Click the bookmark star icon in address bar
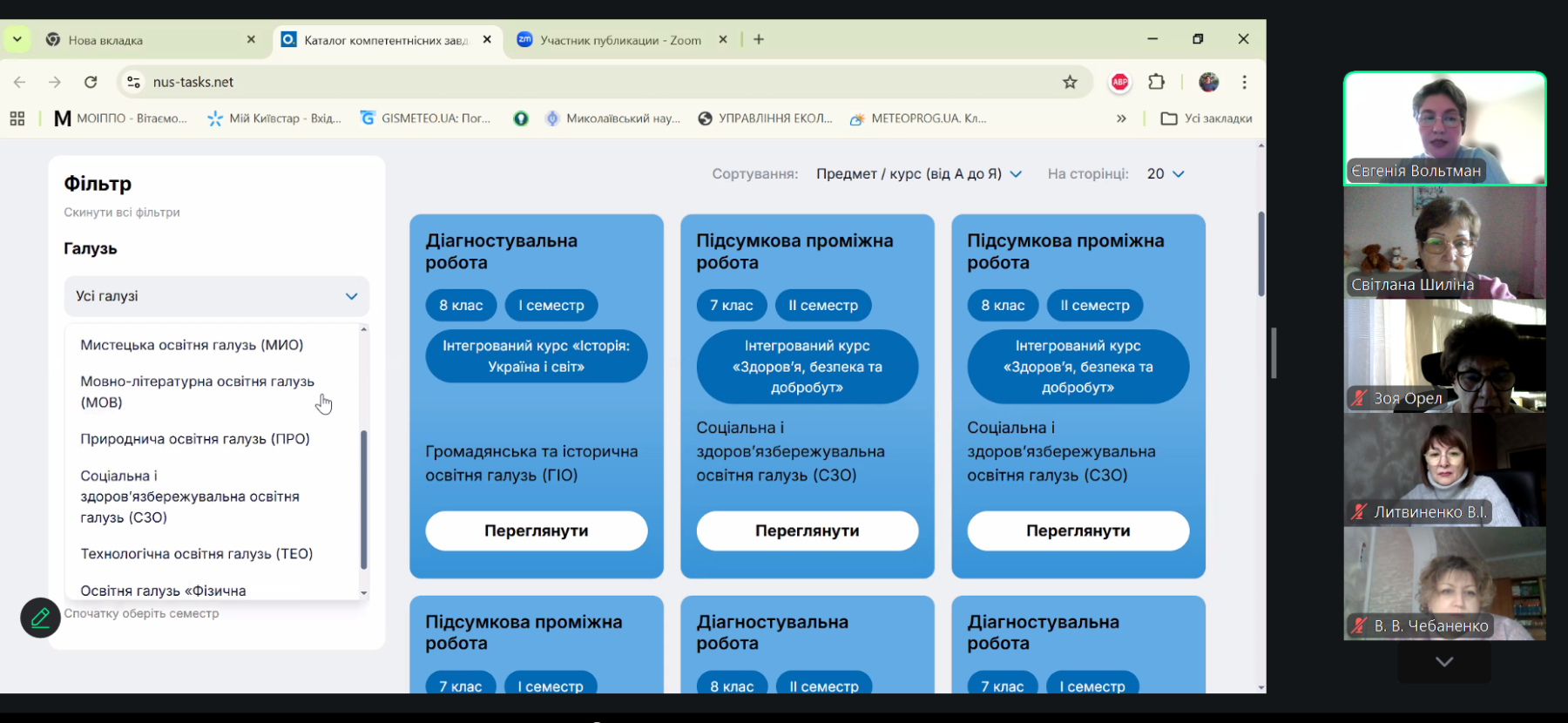 (1070, 82)
